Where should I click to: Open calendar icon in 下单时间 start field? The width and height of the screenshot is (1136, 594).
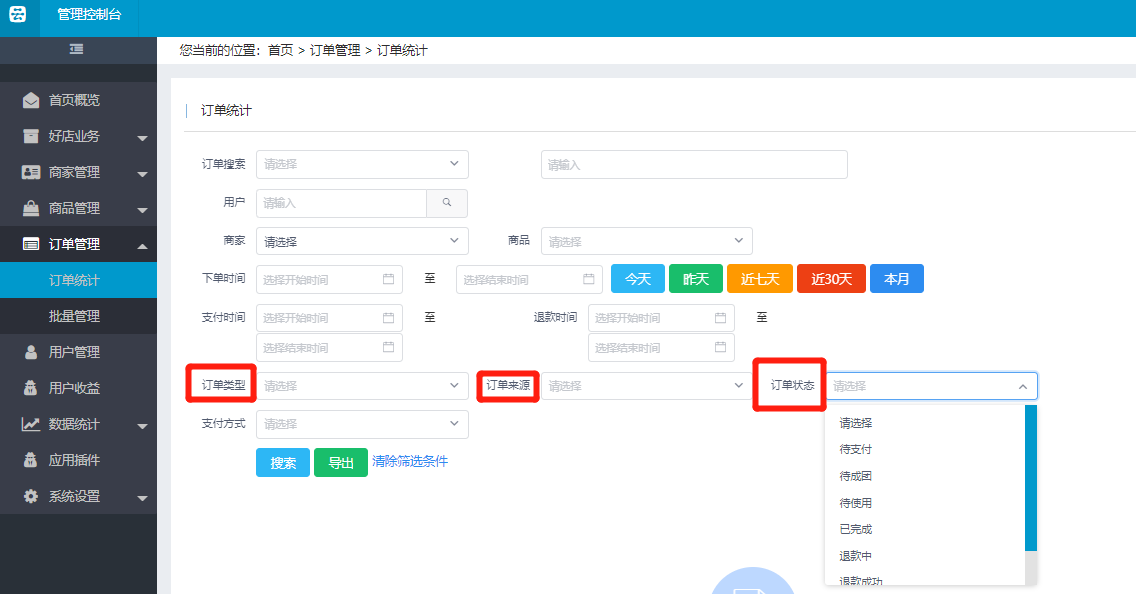389,280
